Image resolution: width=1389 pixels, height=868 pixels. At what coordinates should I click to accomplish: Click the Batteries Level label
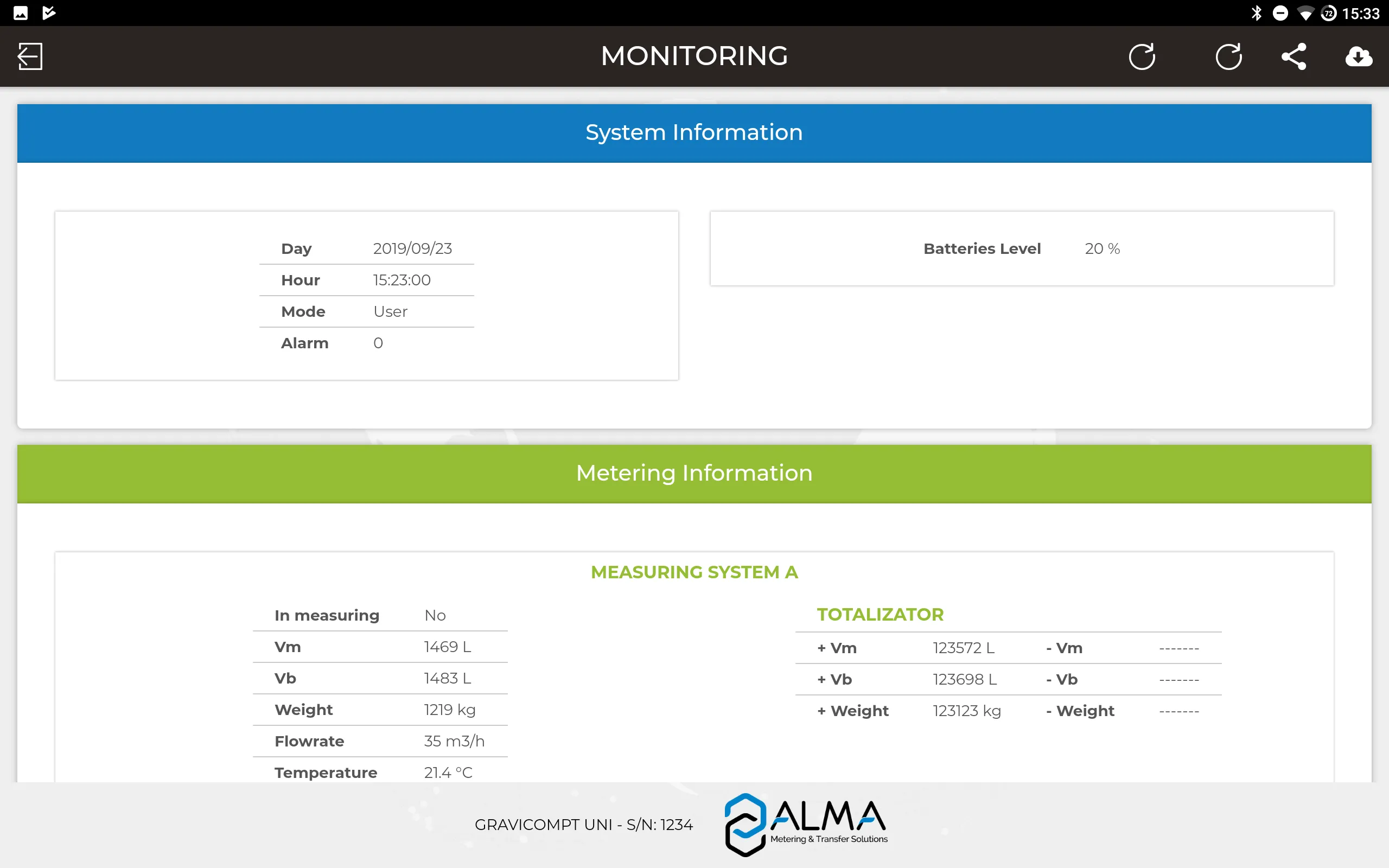click(982, 248)
